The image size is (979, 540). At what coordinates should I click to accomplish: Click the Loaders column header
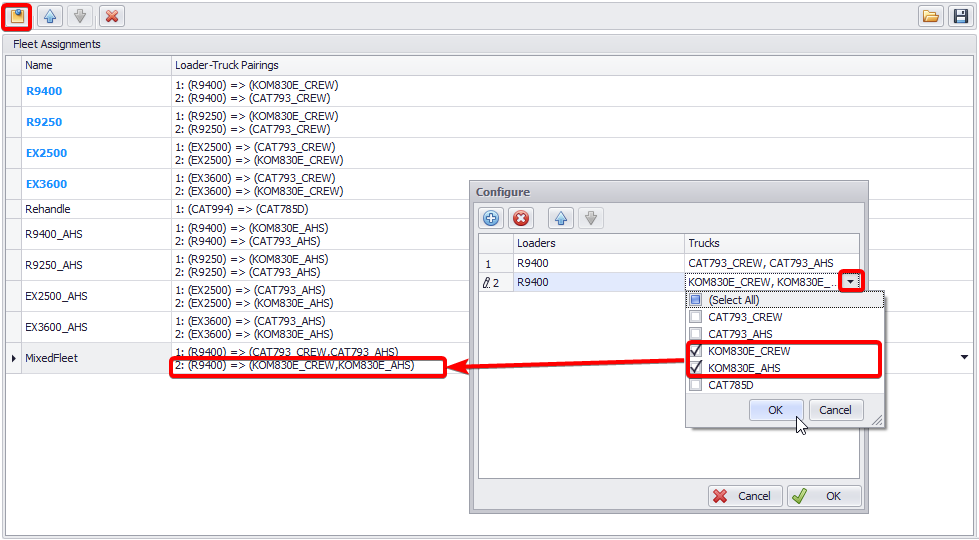click(599, 243)
